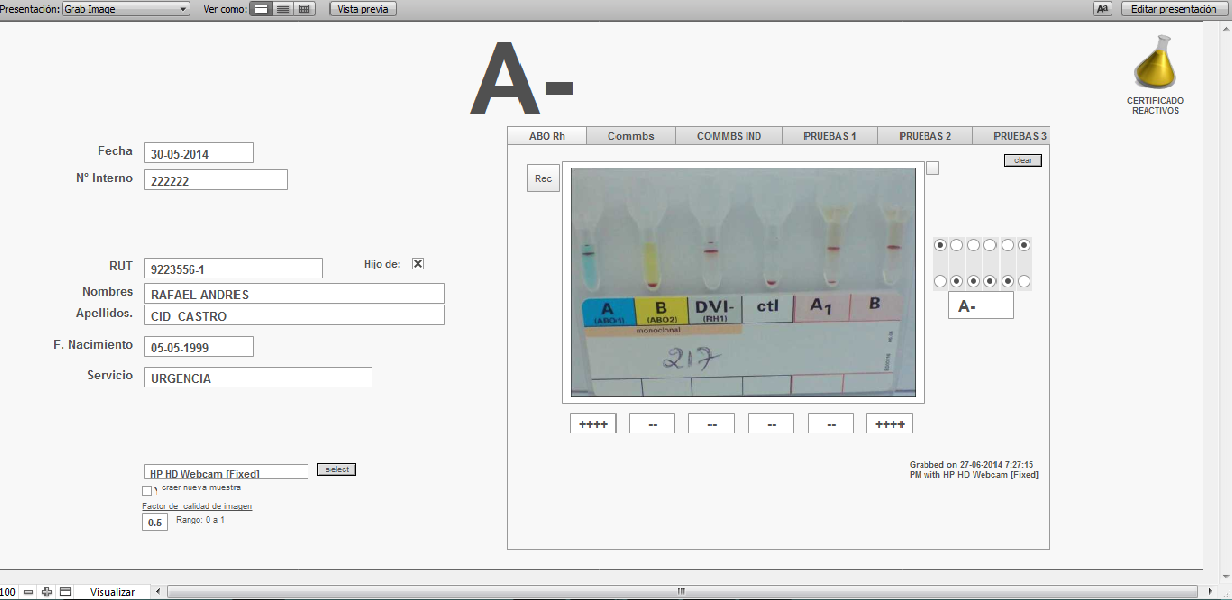Click the Nombres field with RAFAEL ANDRES
This screenshot has width=1232, height=600.
tap(294, 294)
